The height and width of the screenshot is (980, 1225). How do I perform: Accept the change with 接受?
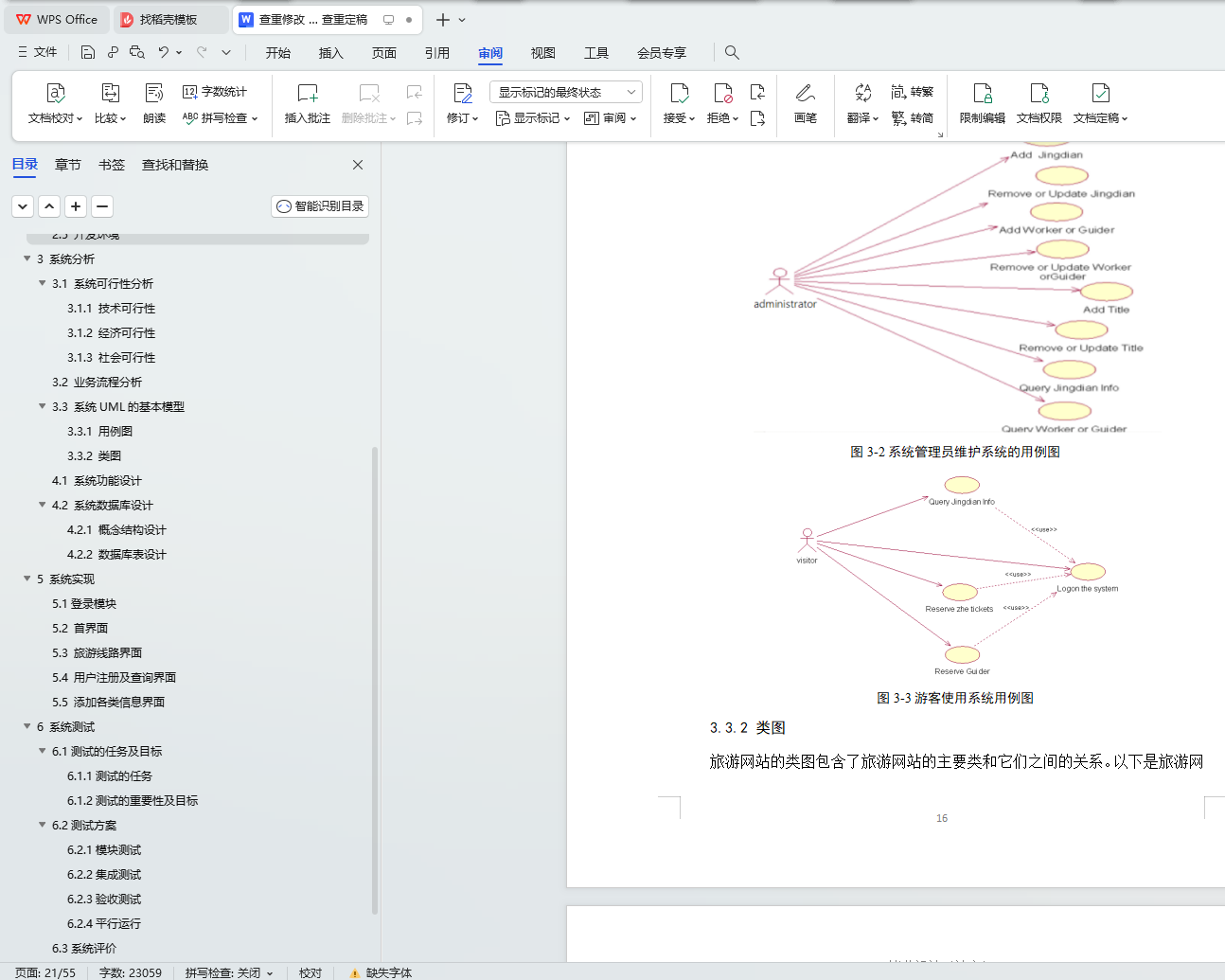[x=679, y=104]
